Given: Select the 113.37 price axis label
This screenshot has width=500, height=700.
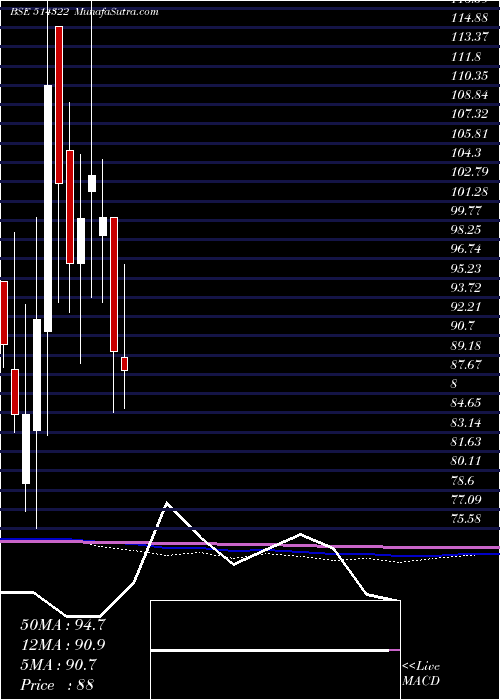Looking at the screenshot, I should coord(469,37).
